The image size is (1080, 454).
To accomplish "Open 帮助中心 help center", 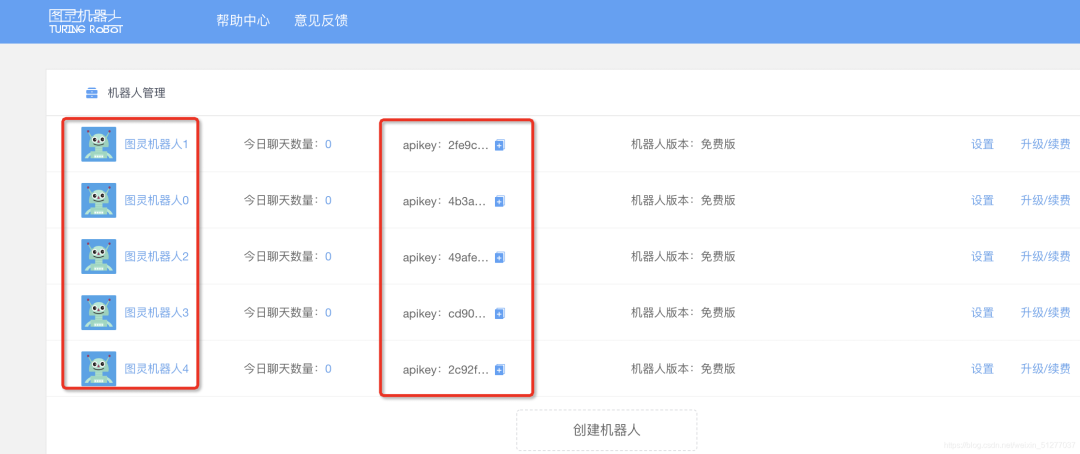I will pyautogui.click(x=243, y=21).
